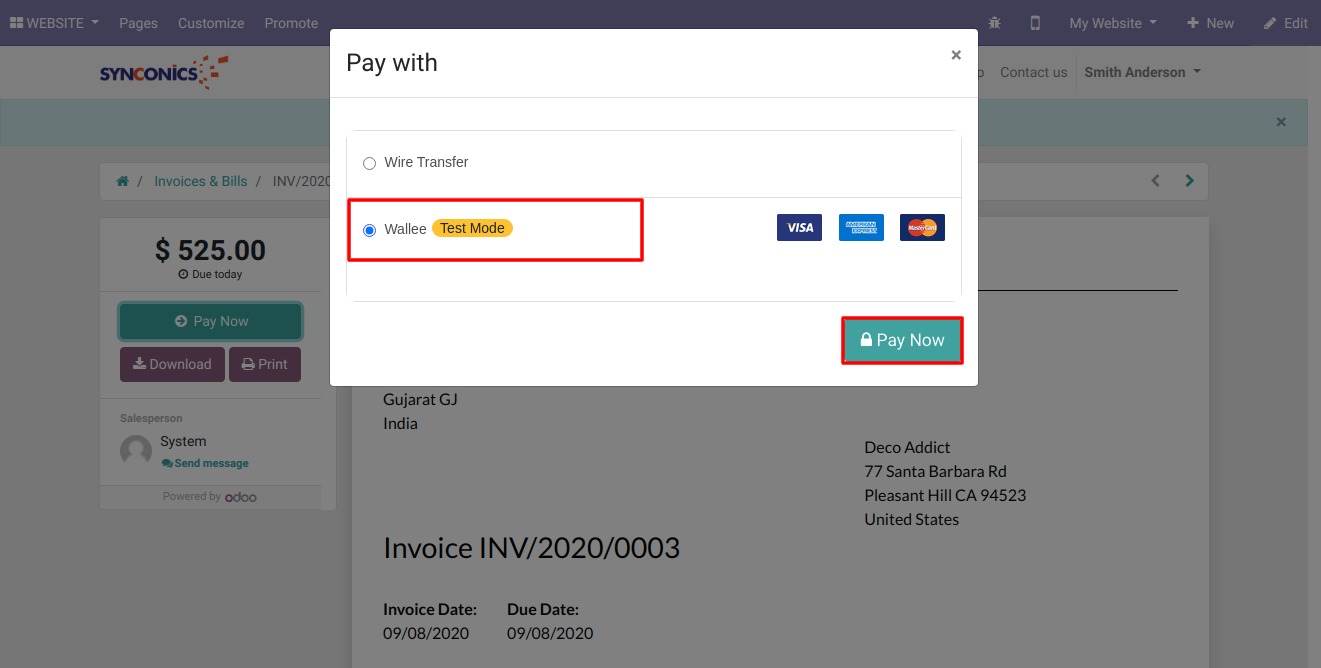The width and height of the screenshot is (1321, 668).
Task: Open the Promote menu
Action: 291,23
